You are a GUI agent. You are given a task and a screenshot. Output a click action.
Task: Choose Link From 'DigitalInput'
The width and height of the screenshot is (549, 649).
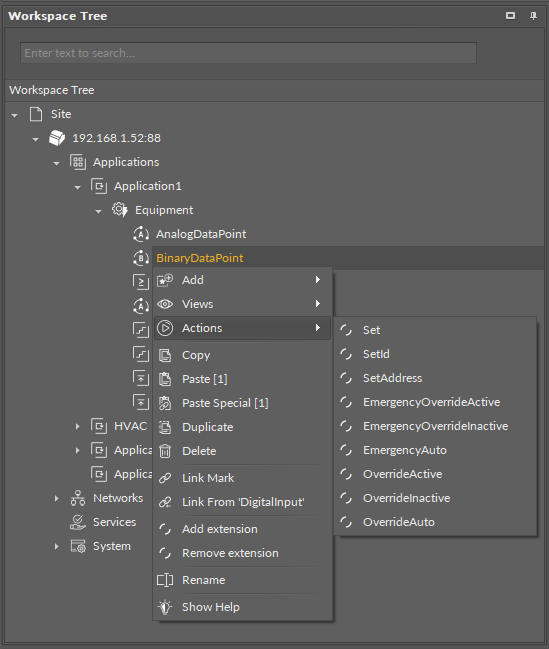coord(243,502)
